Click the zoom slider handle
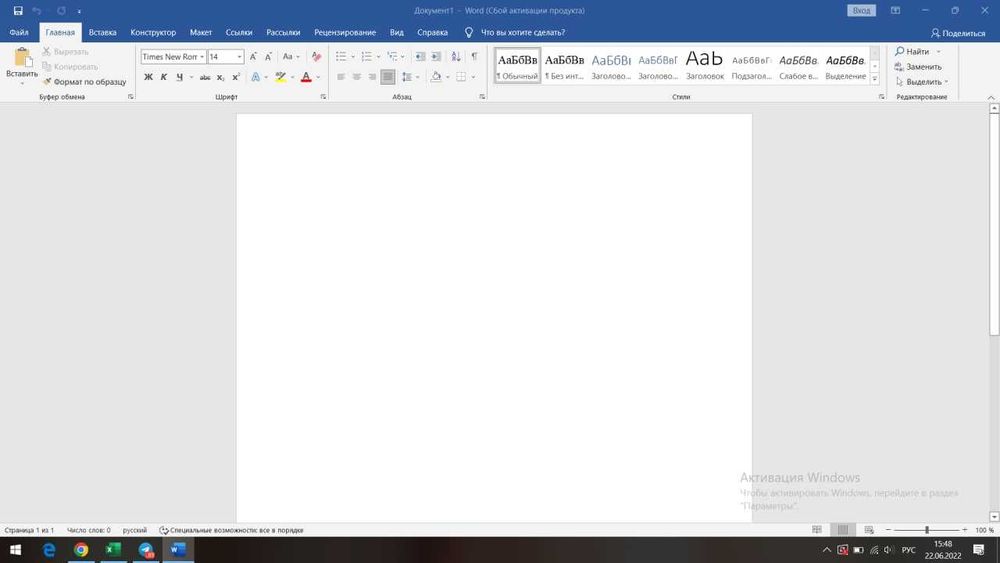Image resolution: width=1000 pixels, height=563 pixels. [x=927, y=530]
